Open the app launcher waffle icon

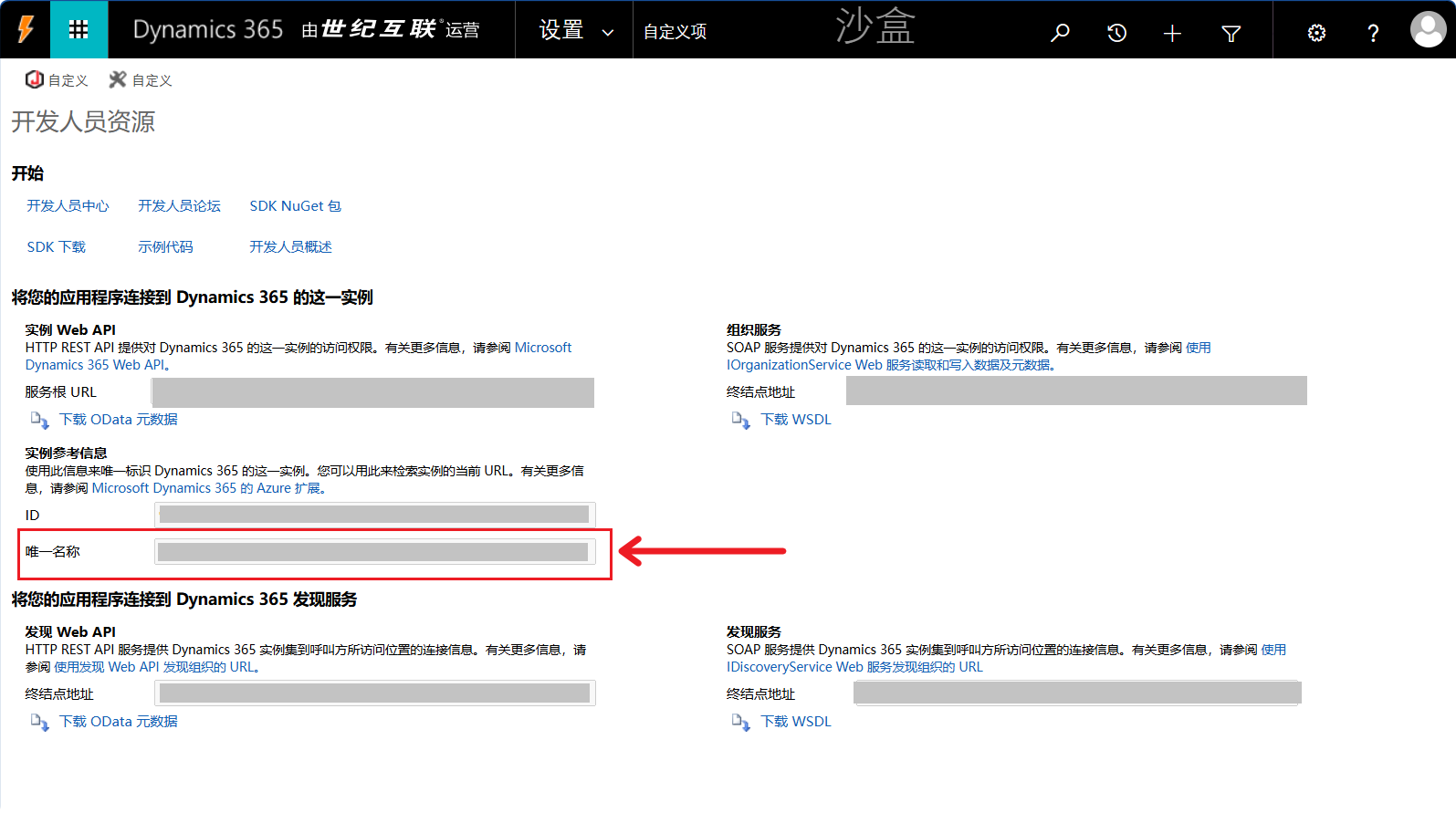tap(79, 30)
